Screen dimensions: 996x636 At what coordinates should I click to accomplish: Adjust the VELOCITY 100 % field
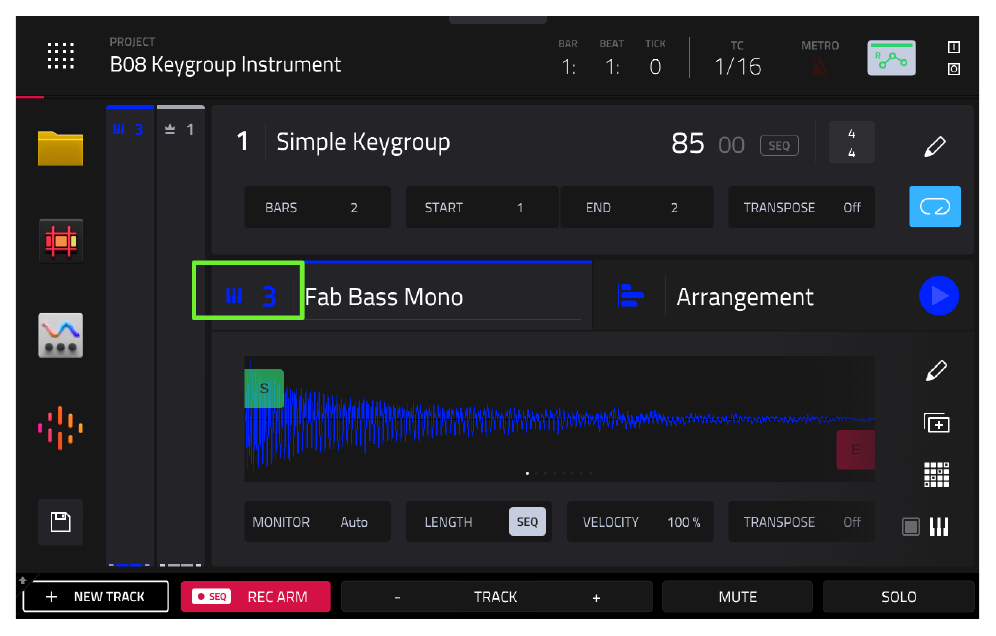[x=640, y=522]
